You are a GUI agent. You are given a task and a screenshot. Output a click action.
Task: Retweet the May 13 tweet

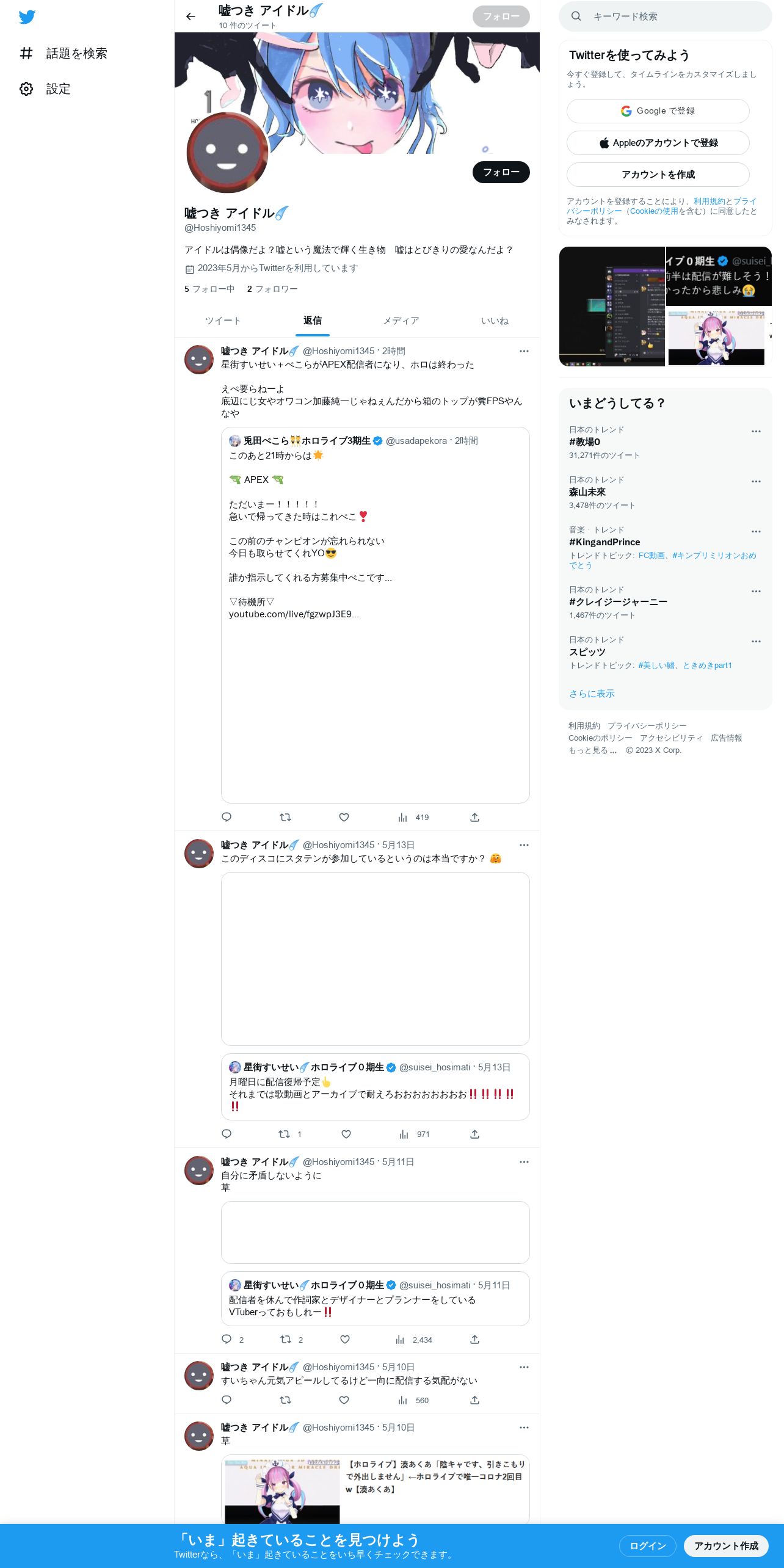click(x=285, y=1134)
